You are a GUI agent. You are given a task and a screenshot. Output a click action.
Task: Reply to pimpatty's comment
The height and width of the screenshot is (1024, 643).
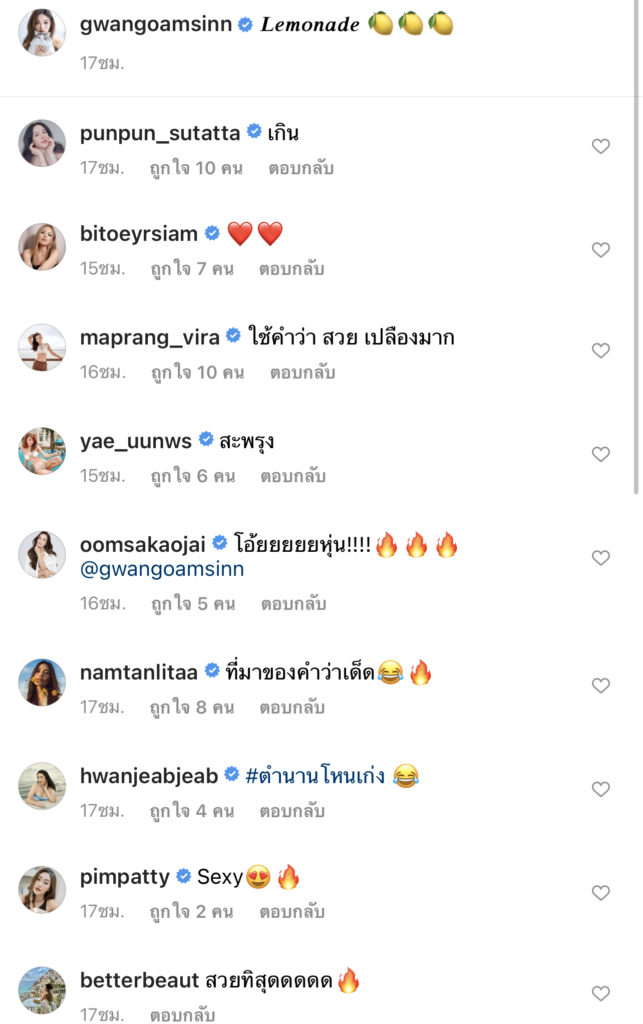[x=292, y=912]
